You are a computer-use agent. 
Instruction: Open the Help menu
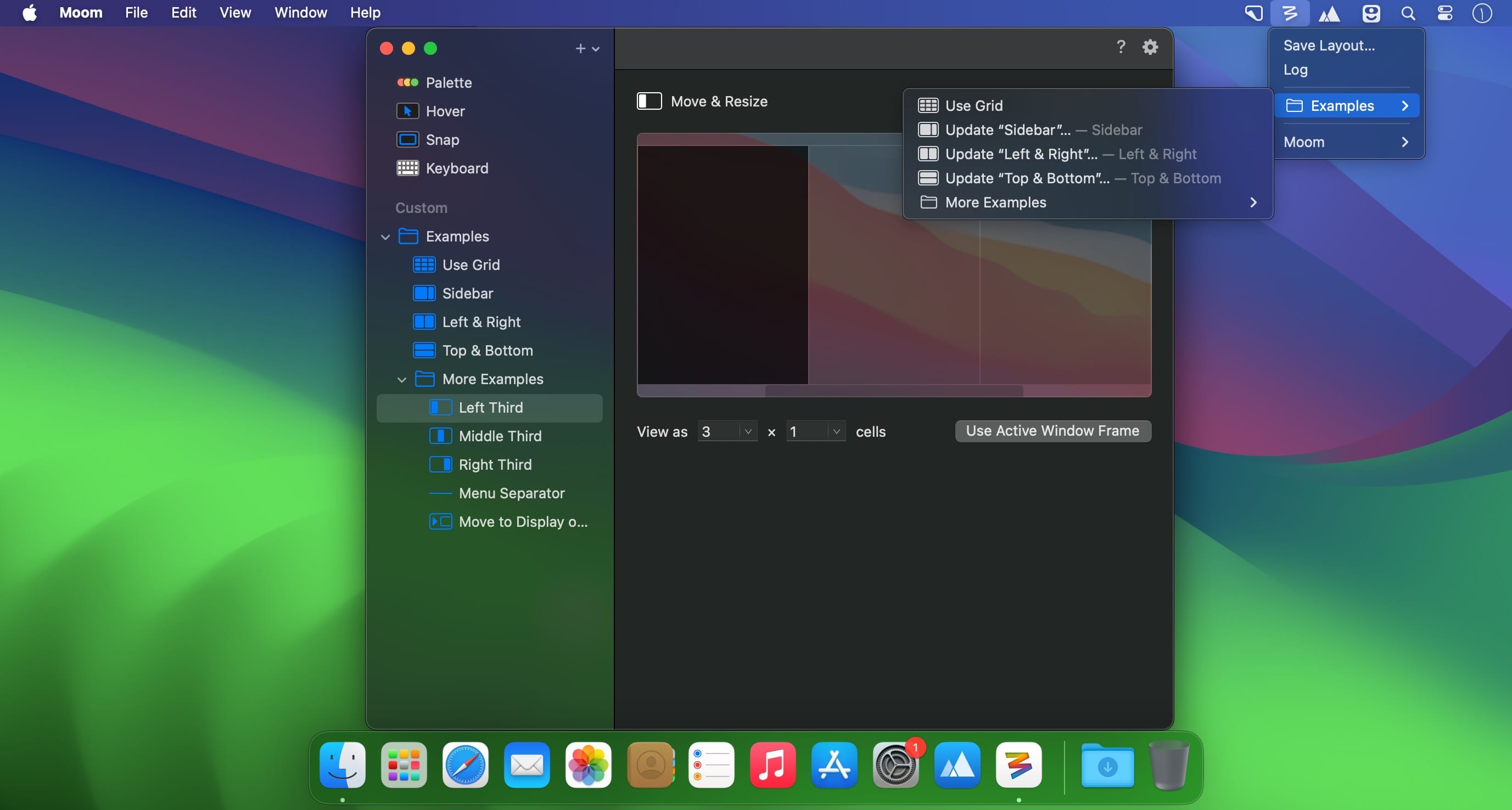point(365,13)
